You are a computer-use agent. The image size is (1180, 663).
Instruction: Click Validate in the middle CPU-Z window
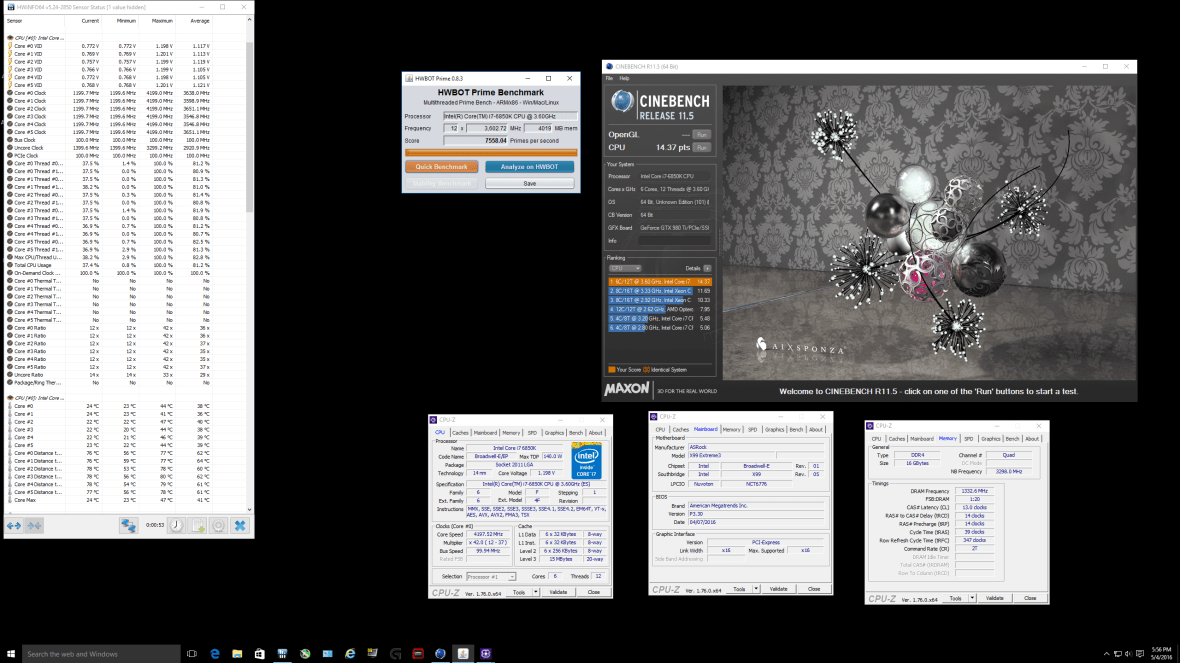tap(779, 589)
